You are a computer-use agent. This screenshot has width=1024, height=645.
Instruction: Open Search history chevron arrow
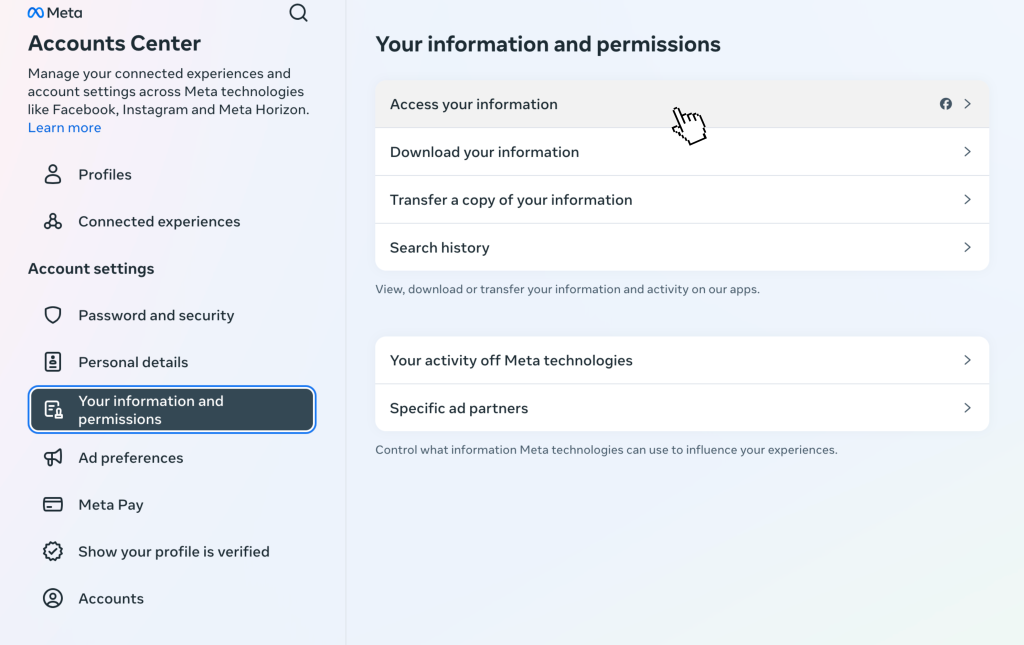click(967, 247)
